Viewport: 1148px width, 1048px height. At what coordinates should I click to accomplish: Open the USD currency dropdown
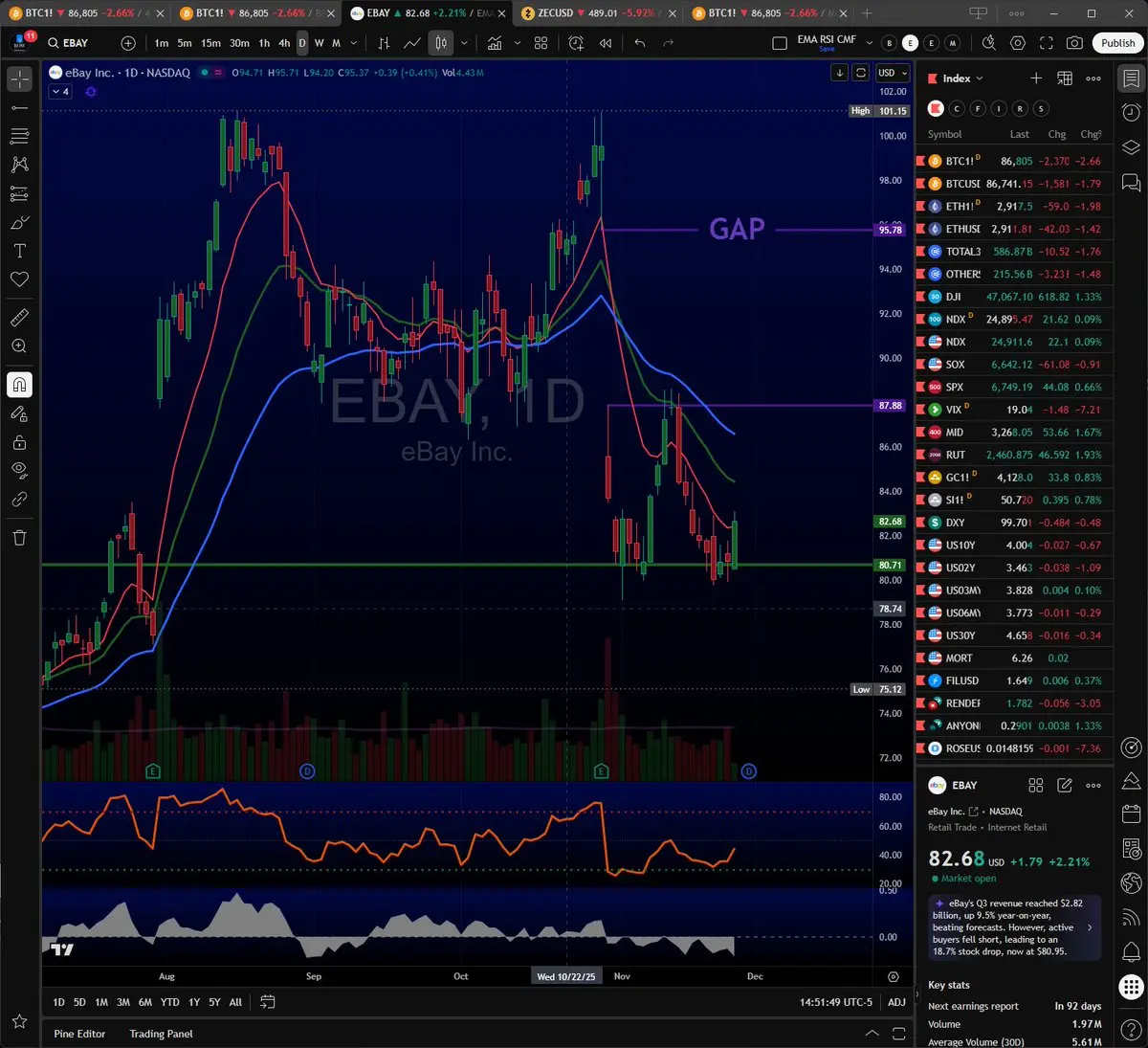[x=893, y=73]
